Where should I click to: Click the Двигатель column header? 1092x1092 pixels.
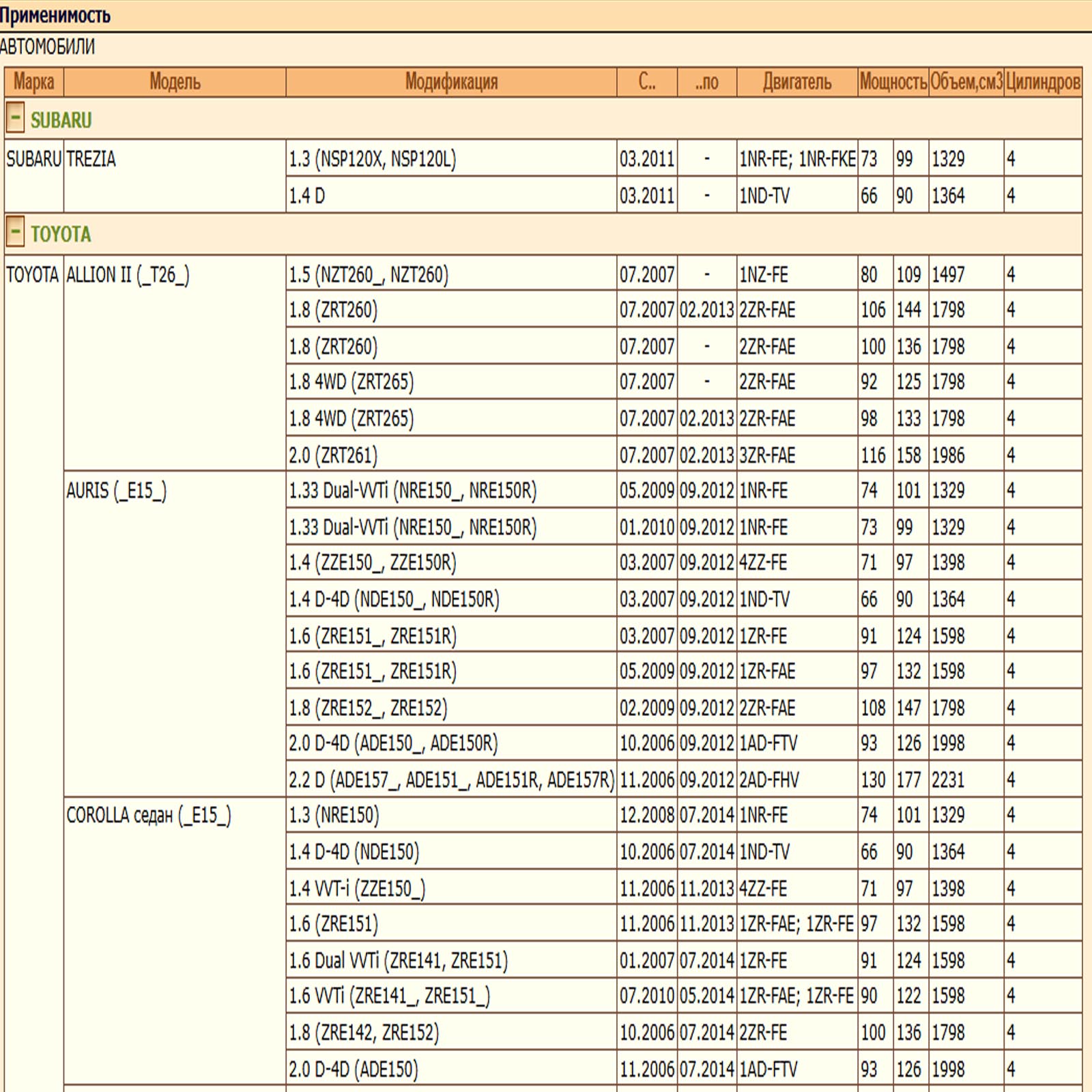click(x=796, y=82)
